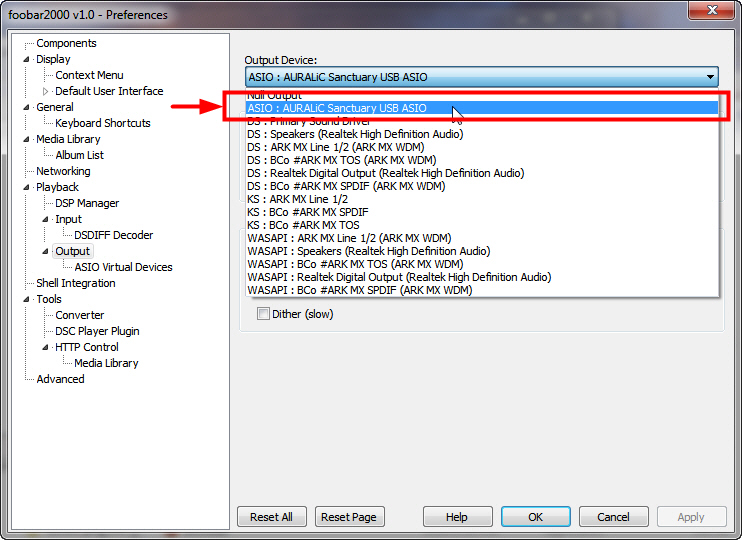
Task: Choose DS : Realtek Digital Output option
Action: (482, 173)
